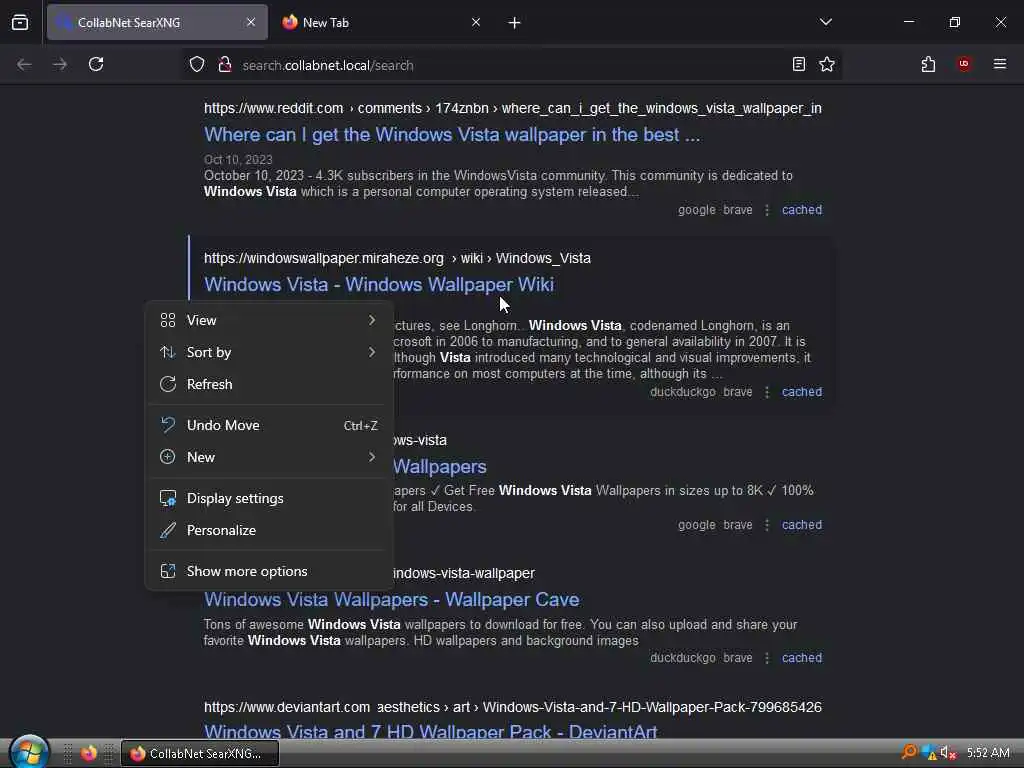The height and width of the screenshot is (768, 1024).
Task: Open cached version of third Wallpapers result
Action: tap(802, 525)
